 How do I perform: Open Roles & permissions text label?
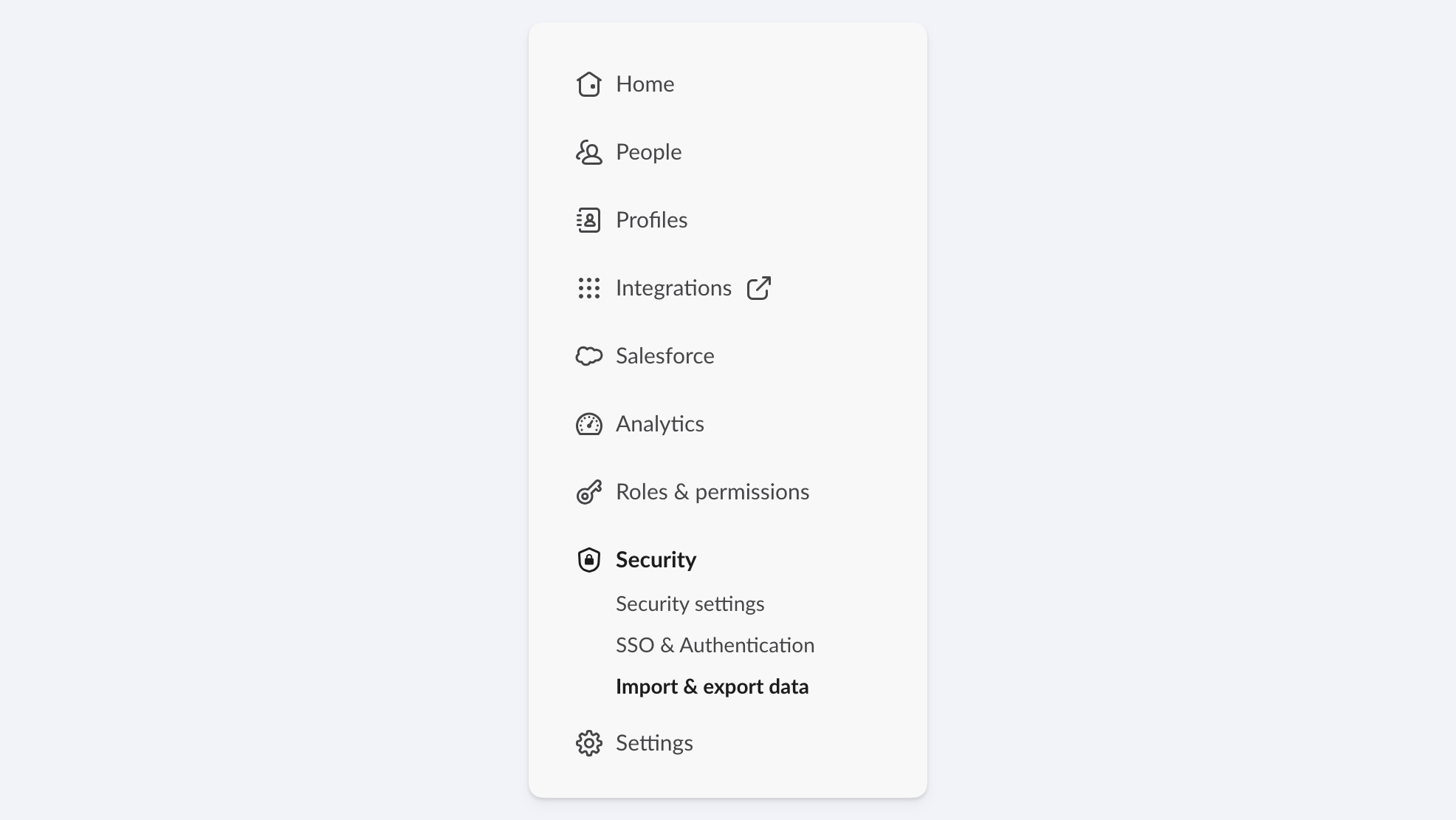point(712,492)
